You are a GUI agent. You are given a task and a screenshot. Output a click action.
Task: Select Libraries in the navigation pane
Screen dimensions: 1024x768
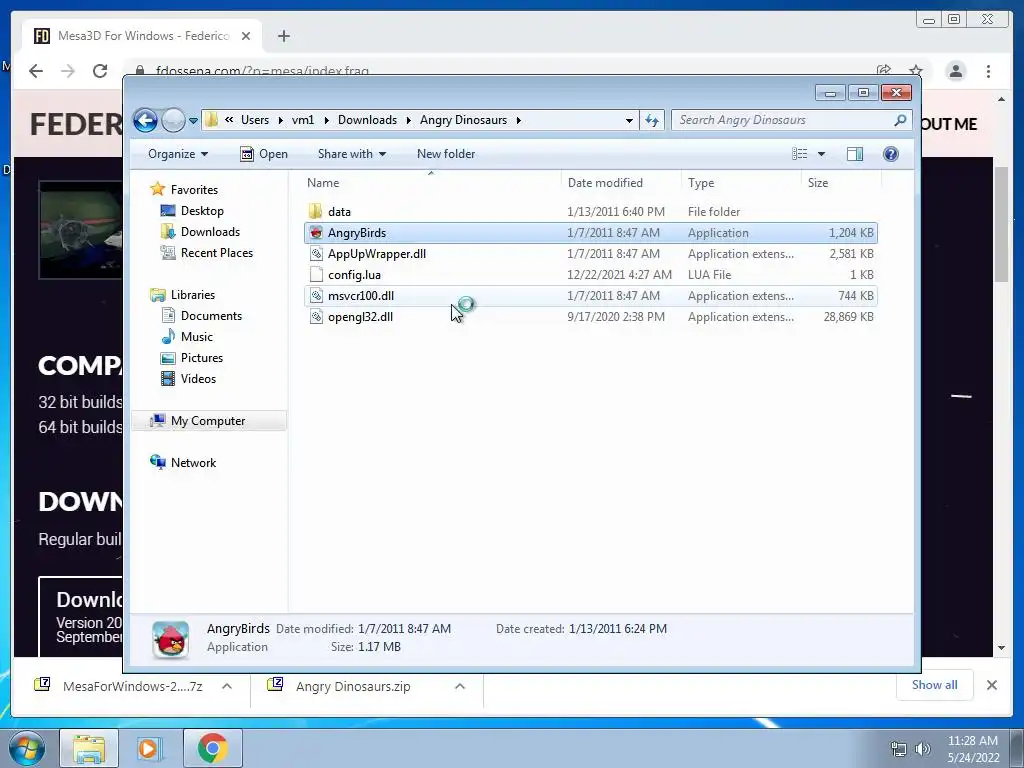tap(192, 295)
